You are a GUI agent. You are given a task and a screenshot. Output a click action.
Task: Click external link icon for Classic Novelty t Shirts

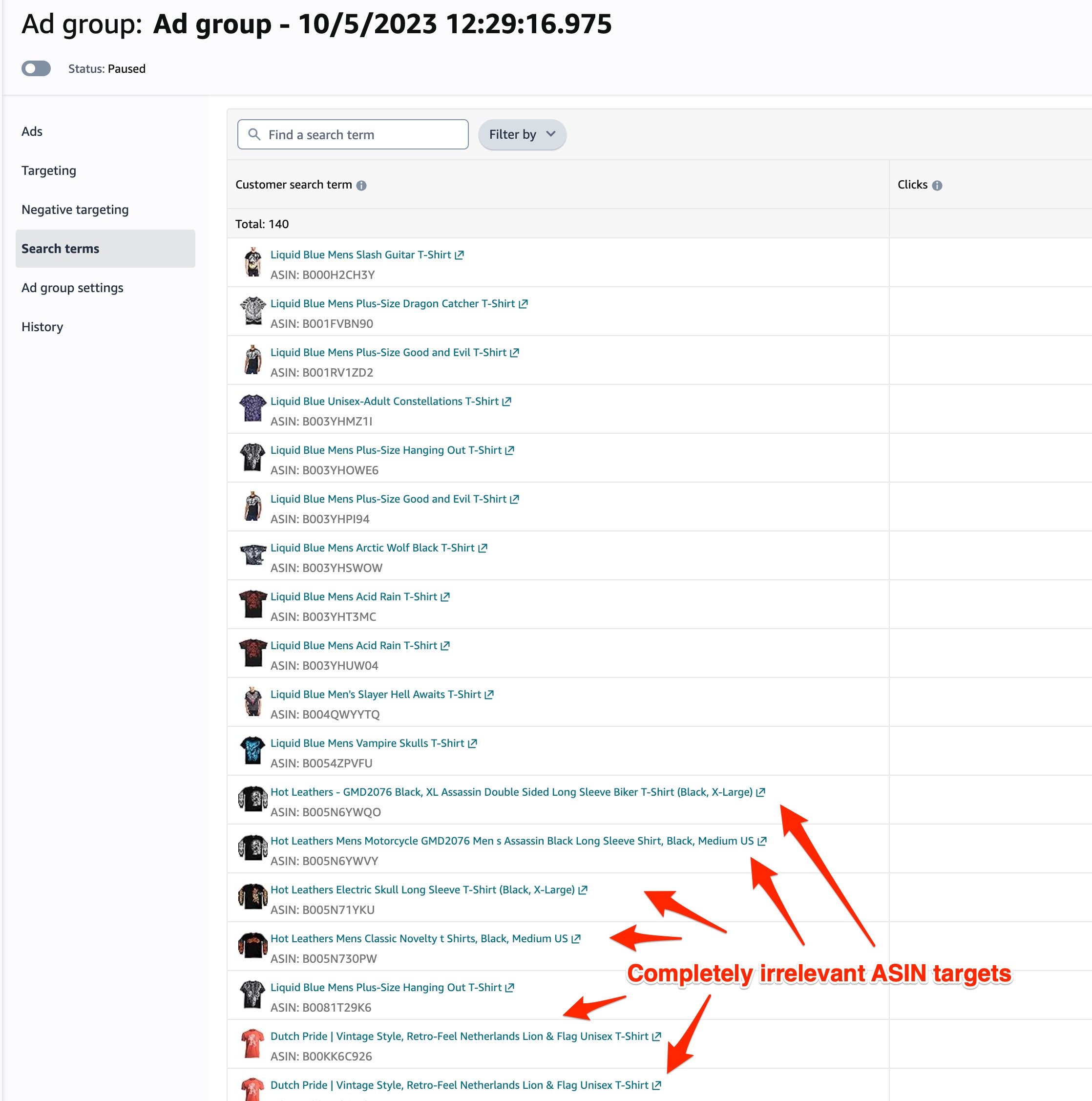point(576,939)
